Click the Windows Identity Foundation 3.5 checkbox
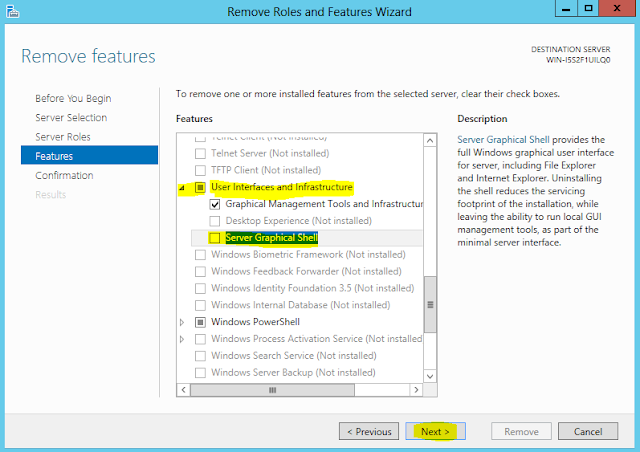The width and height of the screenshot is (640, 452). coord(200,288)
